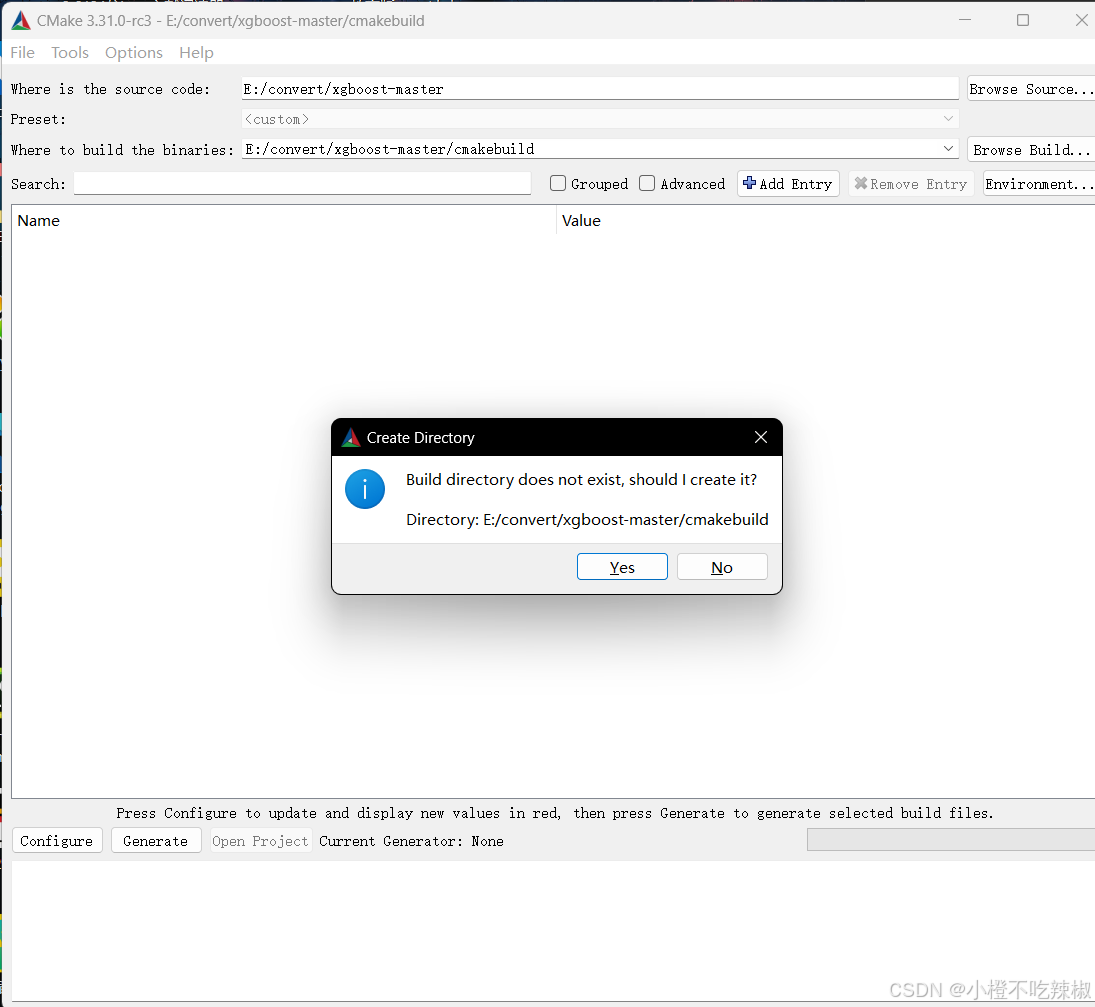Click the Value column header
Viewport: 1095px width, 1007px height.
[826, 221]
